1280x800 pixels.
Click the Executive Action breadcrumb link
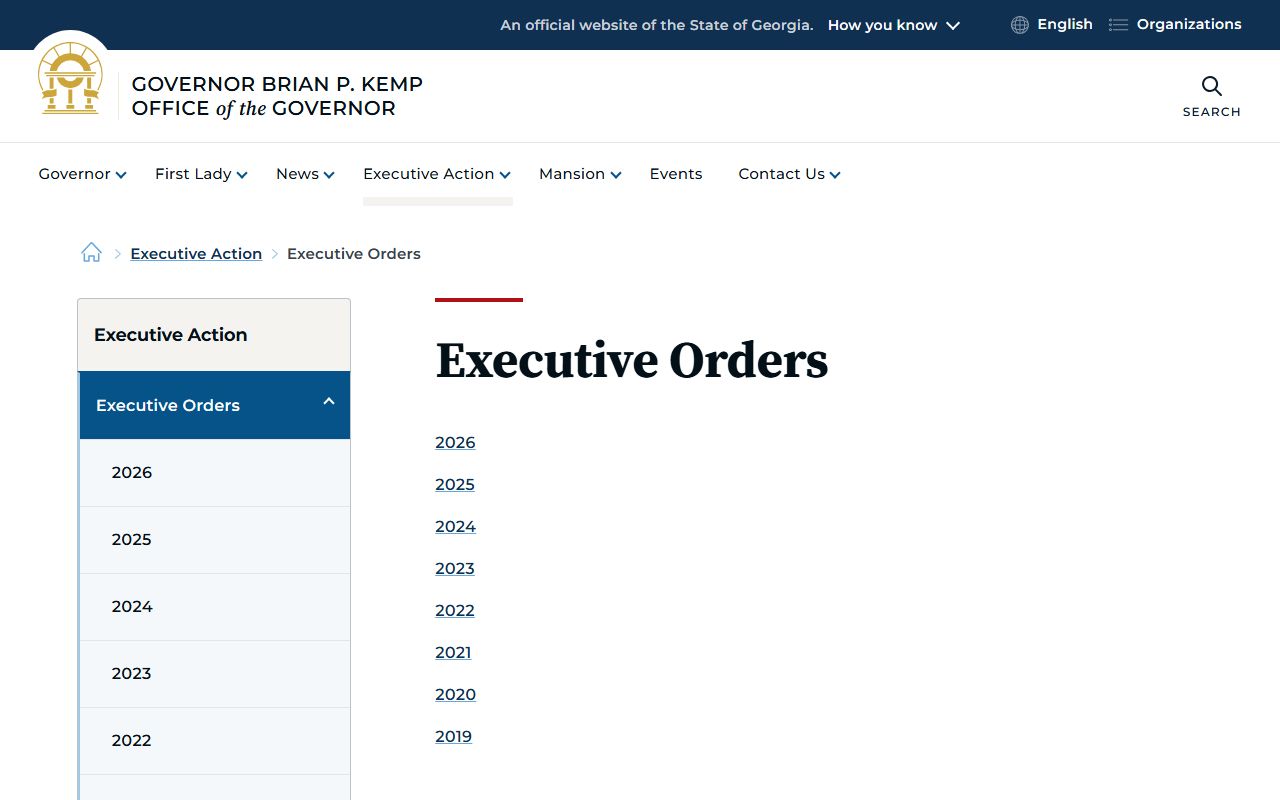click(x=196, y=254)
